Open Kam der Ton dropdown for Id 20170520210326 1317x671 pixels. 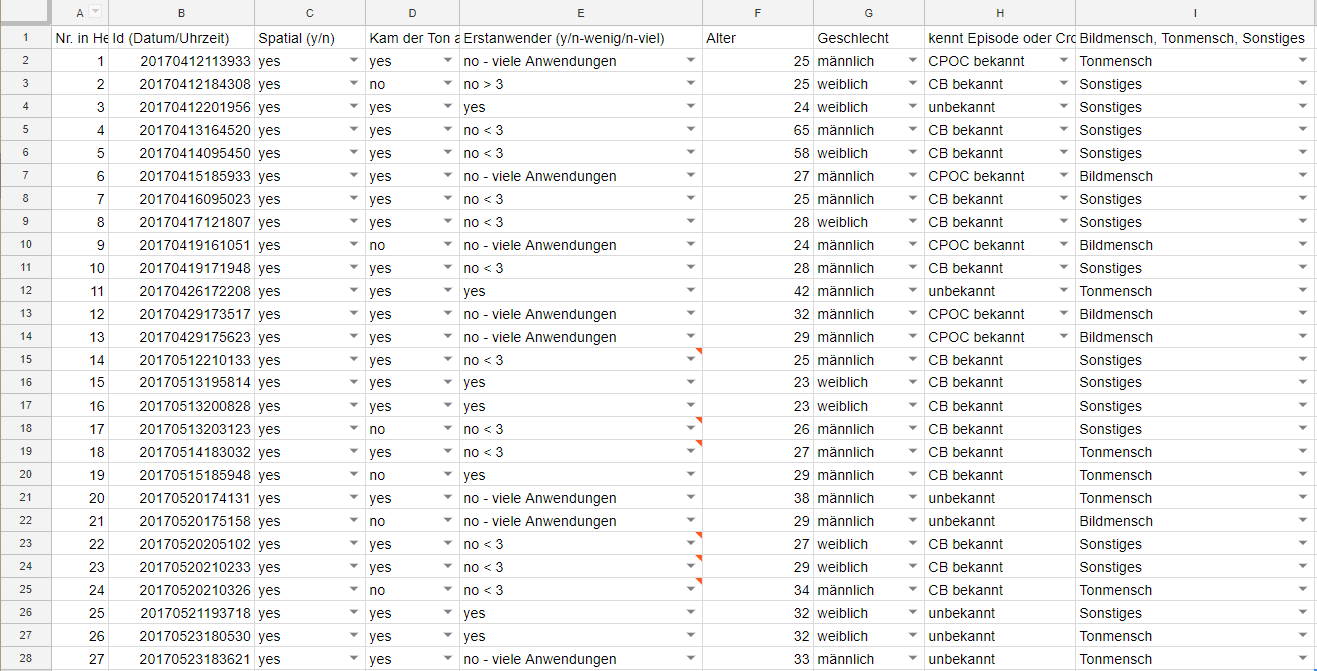pos(447,590)
